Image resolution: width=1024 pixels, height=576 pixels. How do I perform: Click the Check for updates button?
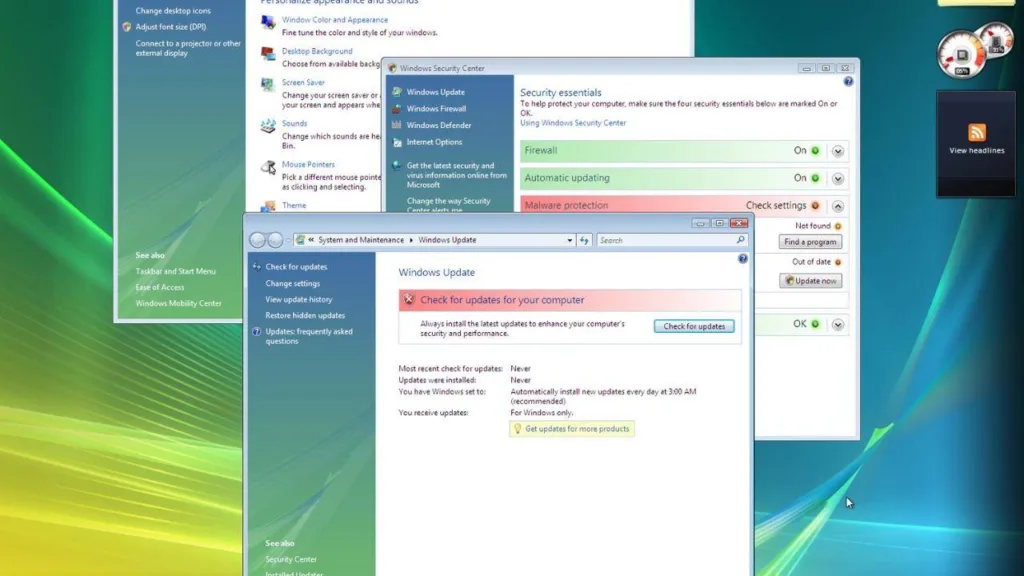tap(694, 326)
